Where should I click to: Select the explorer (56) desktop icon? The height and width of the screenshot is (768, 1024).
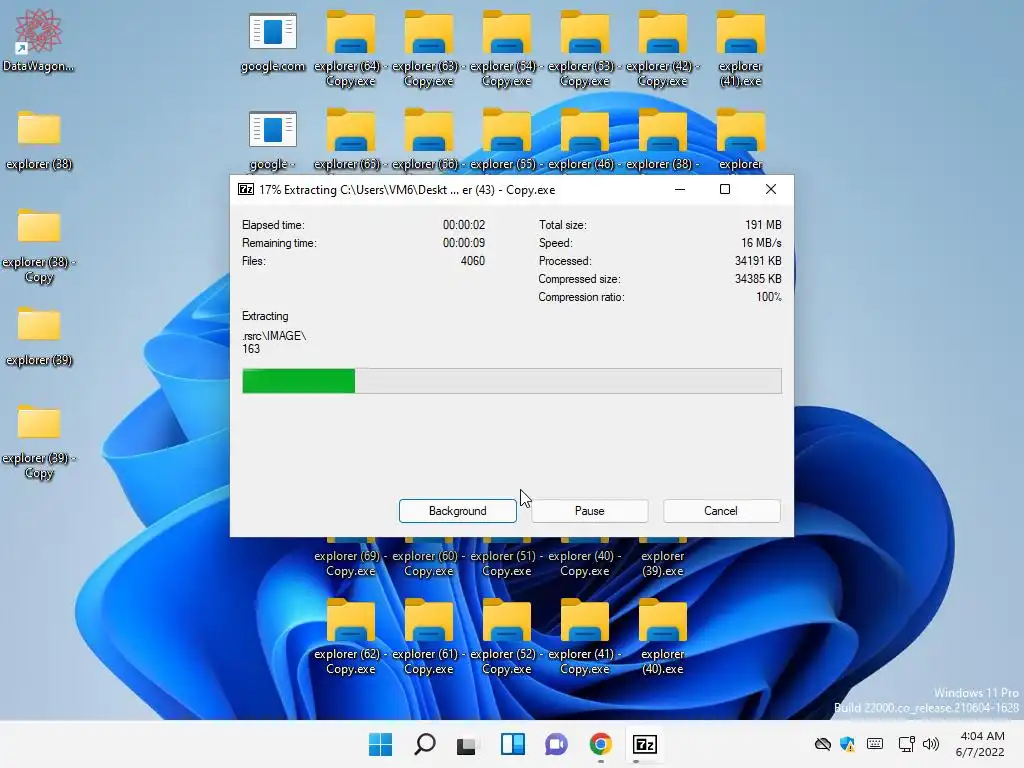coord(428,140)
